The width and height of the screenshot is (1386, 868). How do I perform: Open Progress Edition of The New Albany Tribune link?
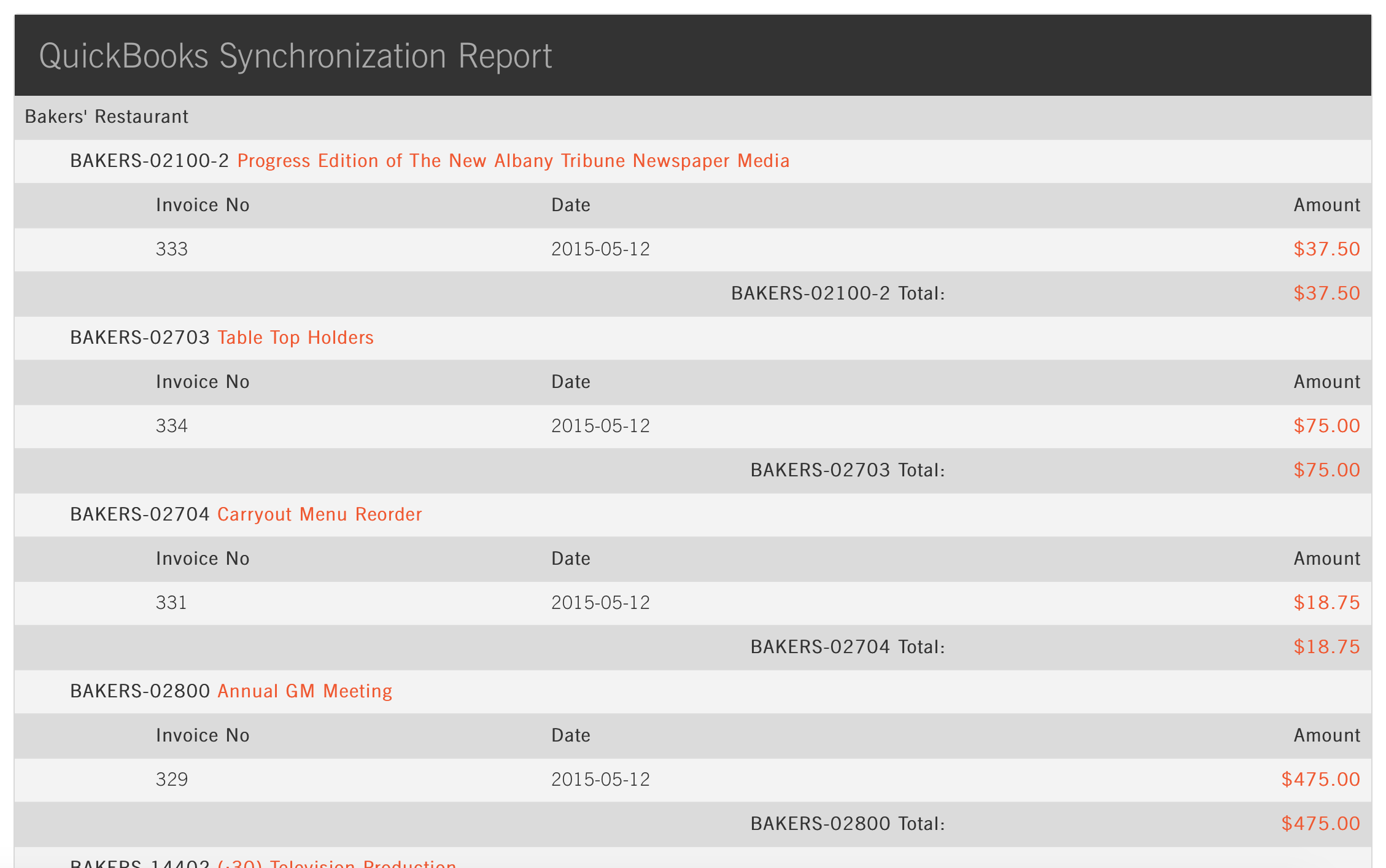[513, 161]
